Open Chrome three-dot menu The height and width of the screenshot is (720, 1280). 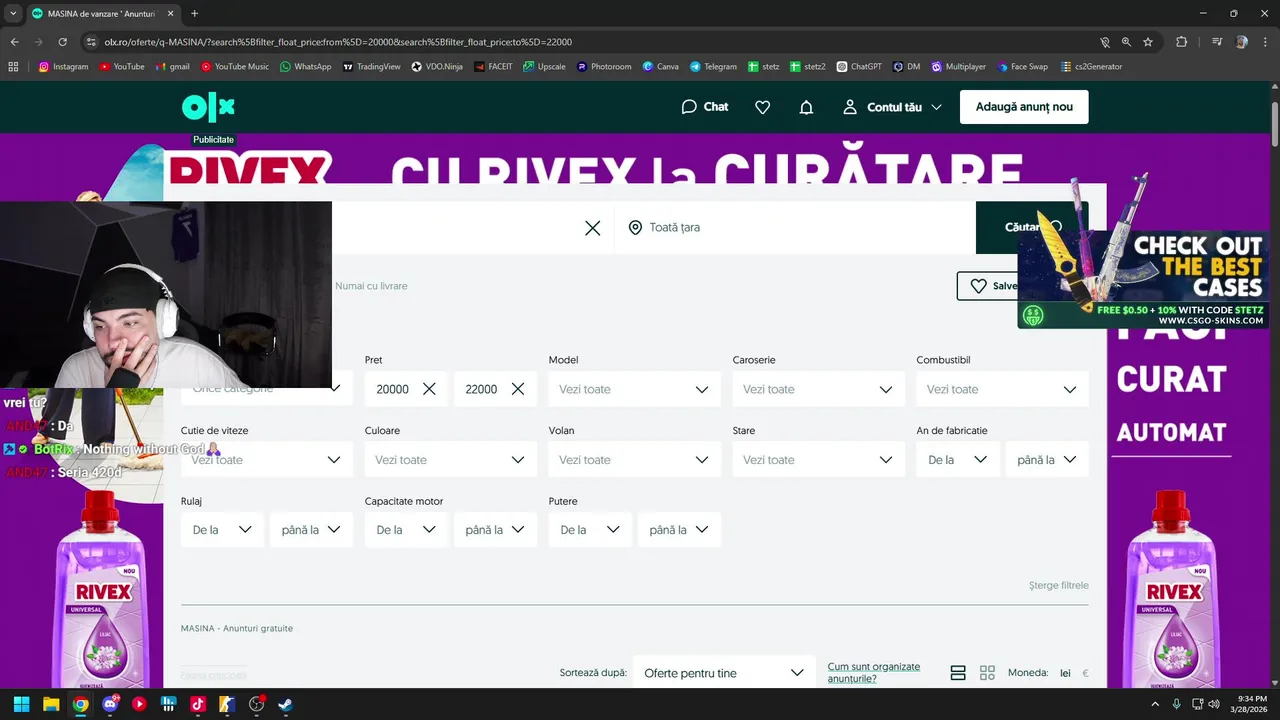(1266, 42)
